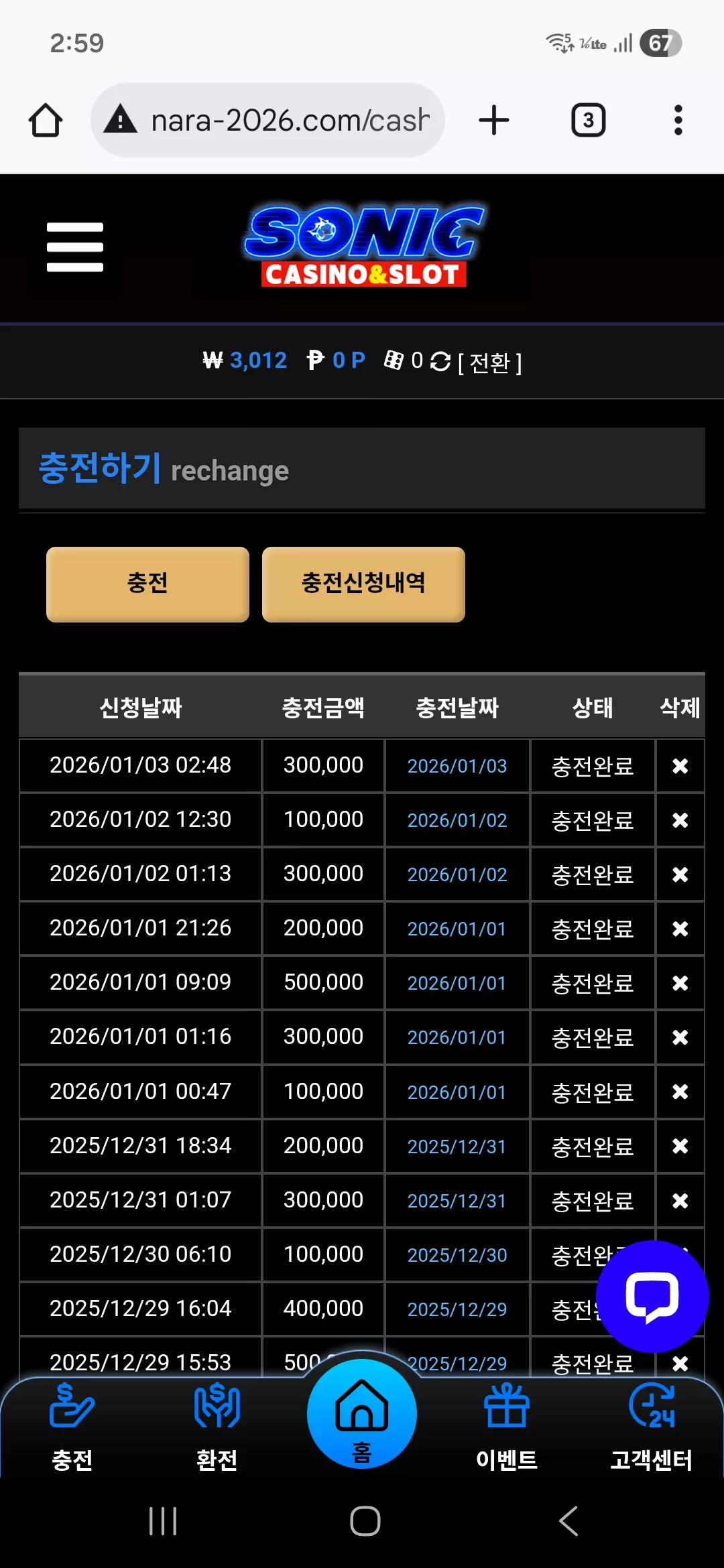Remove the 2026/01/01 09:09 entry
The width and height of the screenshot is (724, 1568).
[680, 983]
